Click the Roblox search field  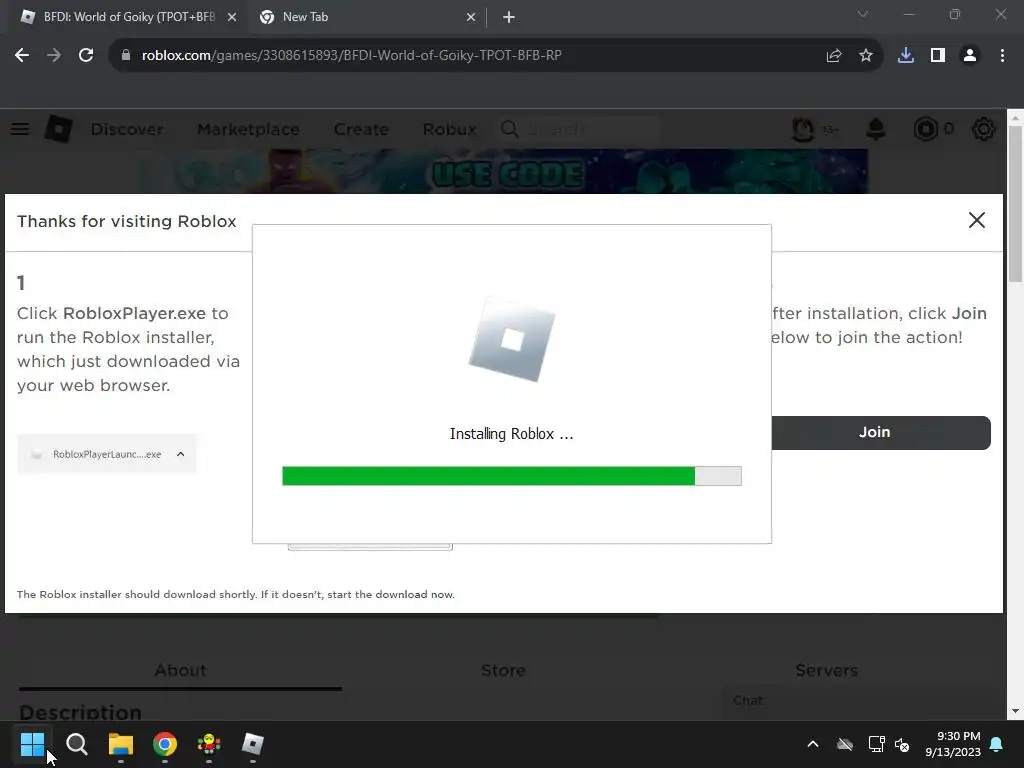(x=578, y=129)
